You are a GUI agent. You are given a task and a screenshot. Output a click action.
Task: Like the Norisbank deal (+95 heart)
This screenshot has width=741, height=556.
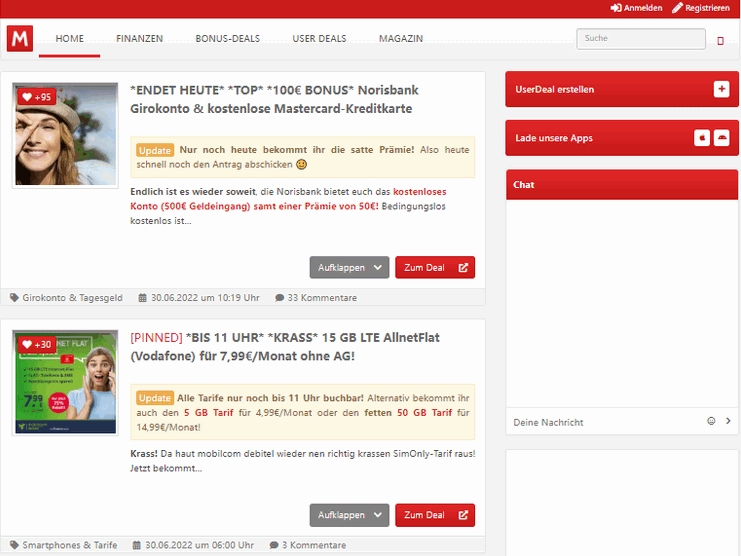pos(37,97)
